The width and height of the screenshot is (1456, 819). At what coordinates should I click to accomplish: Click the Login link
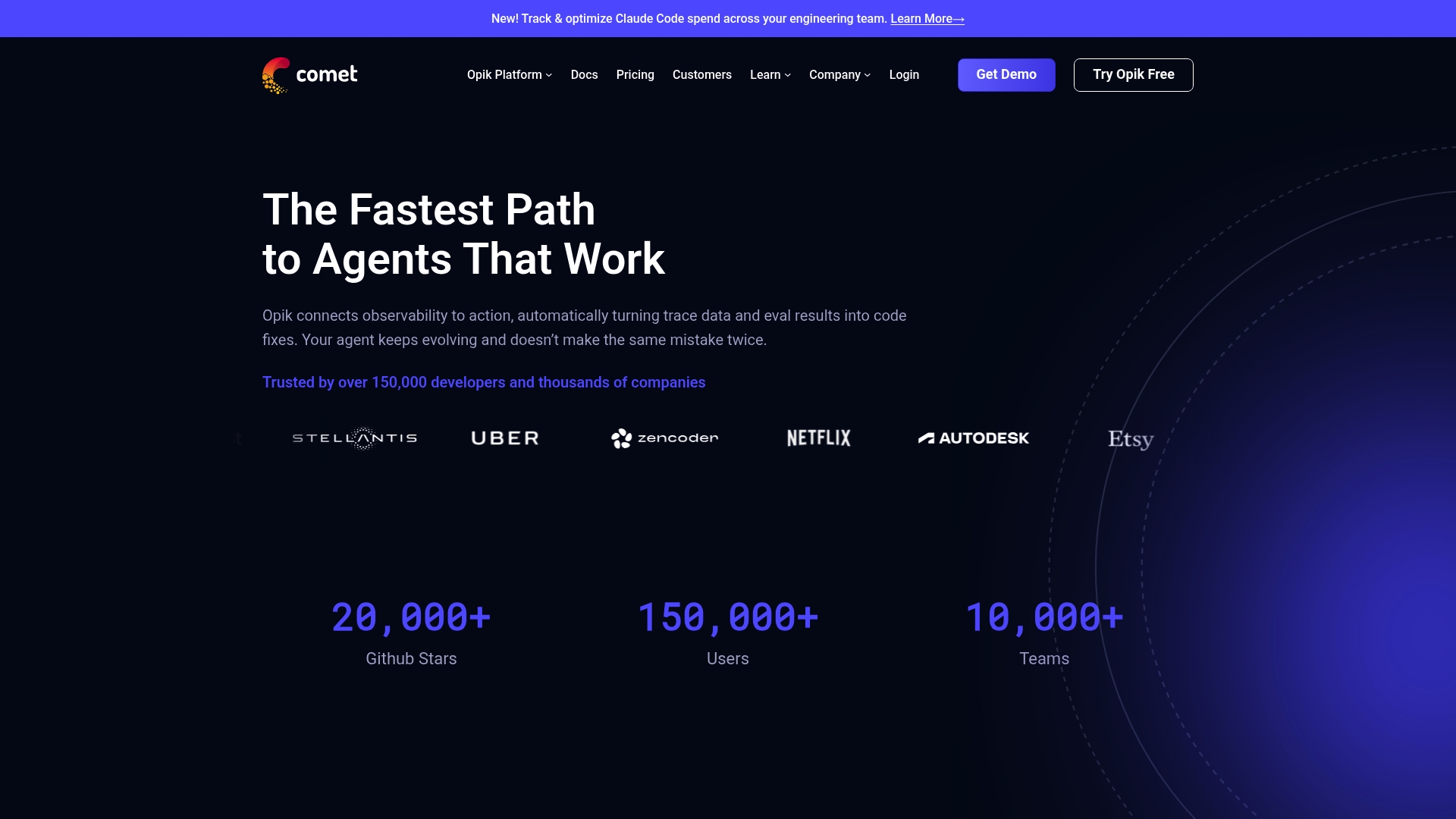click(904, 75)
